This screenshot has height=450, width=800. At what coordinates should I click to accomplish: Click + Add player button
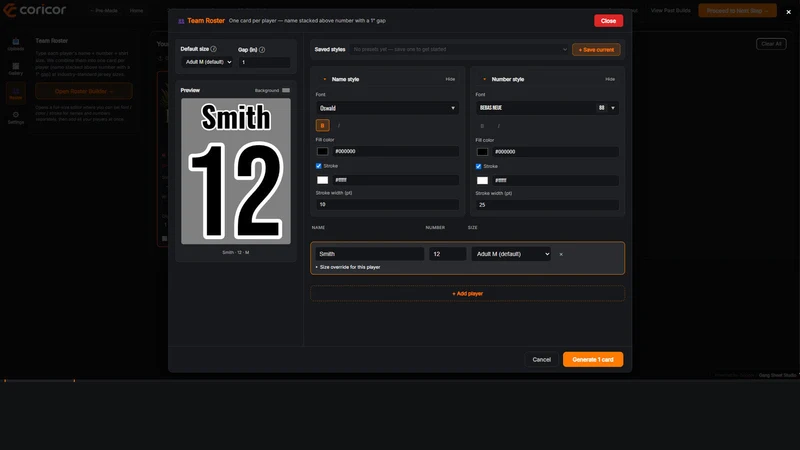[x=467, y=293]
